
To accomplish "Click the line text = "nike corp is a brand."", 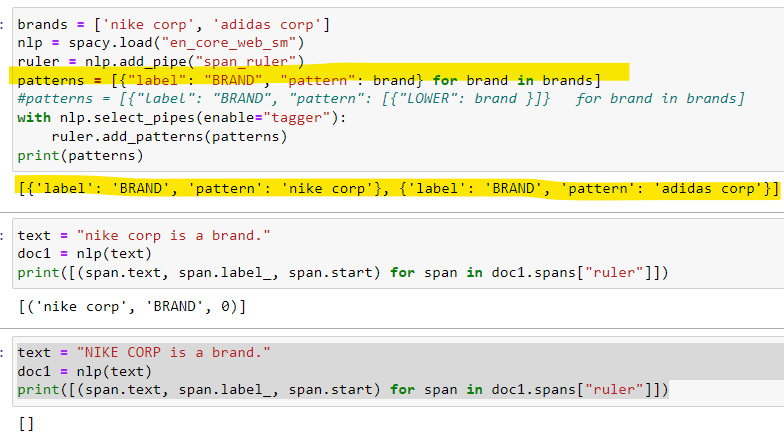I will (144, 236).
